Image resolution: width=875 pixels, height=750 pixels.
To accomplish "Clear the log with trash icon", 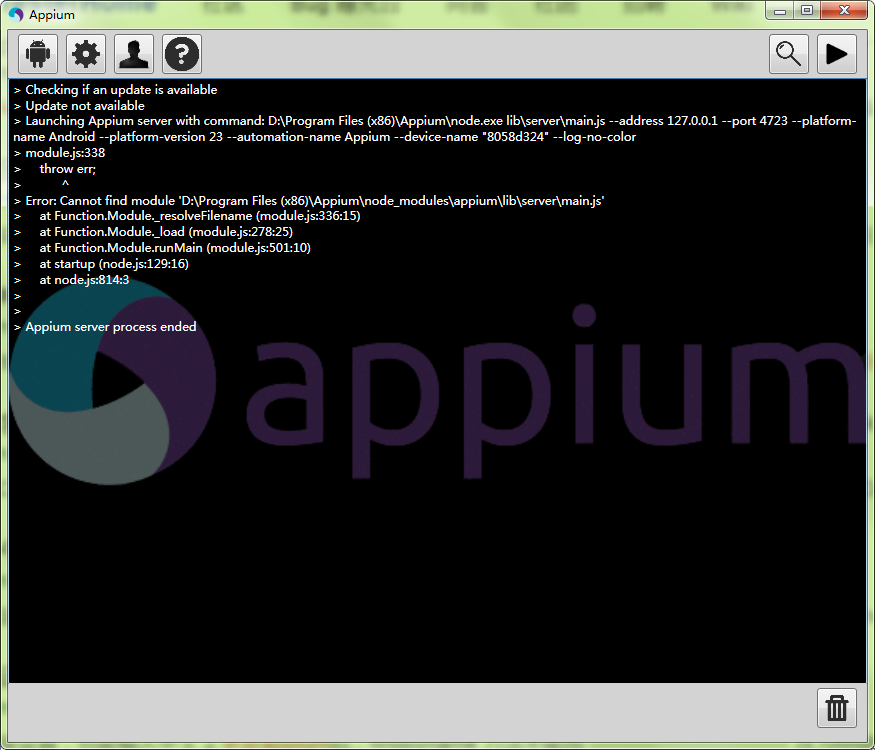I will 836,708.
